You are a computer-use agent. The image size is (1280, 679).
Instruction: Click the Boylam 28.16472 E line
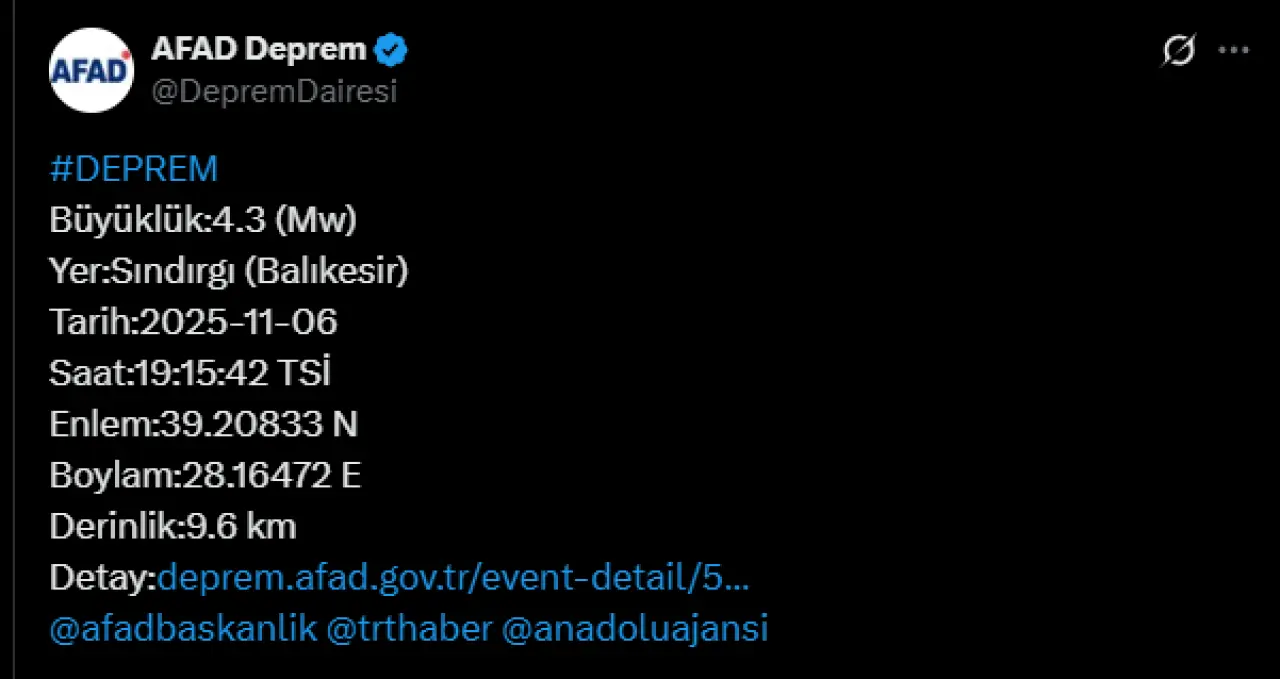point(205,475)
